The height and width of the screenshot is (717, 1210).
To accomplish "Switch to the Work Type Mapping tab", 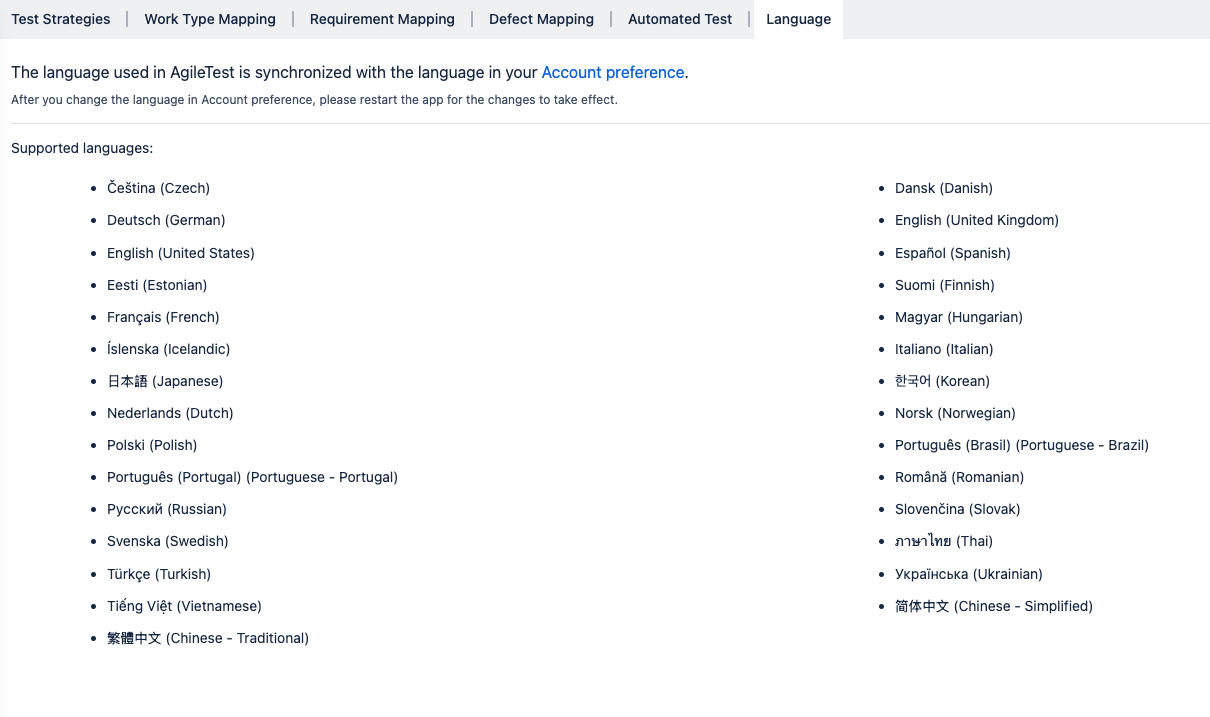I will (210, 19).
